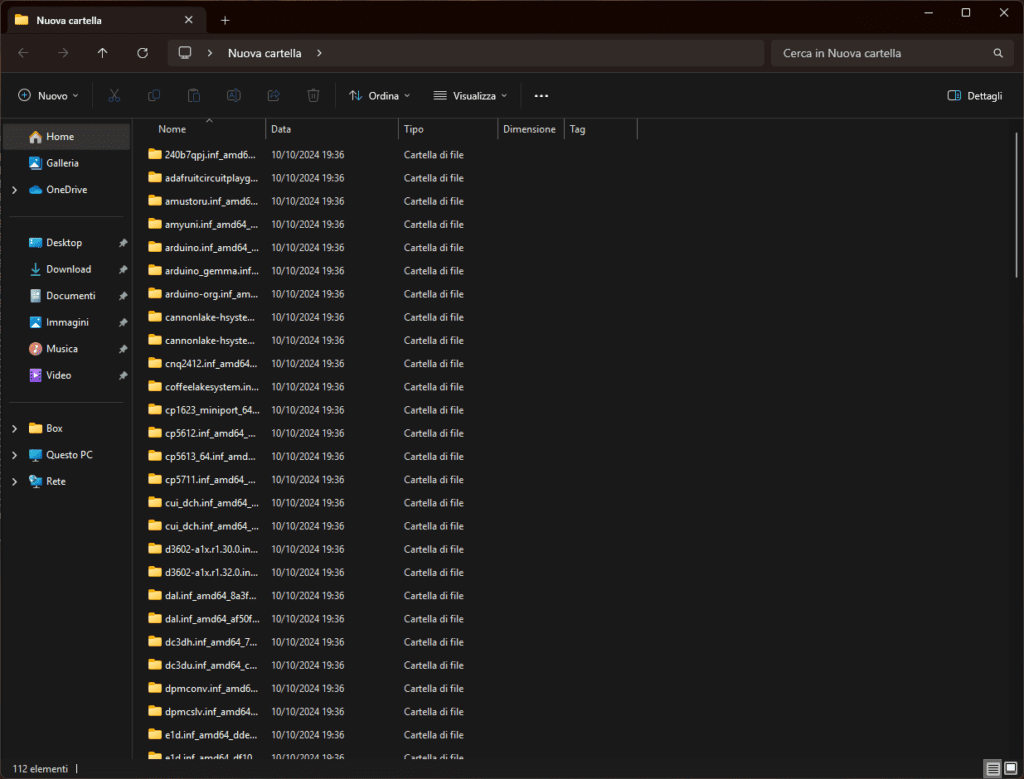Switch to large thumbnails view in status bar
1024x779 pixels.
click(1010, 768)
